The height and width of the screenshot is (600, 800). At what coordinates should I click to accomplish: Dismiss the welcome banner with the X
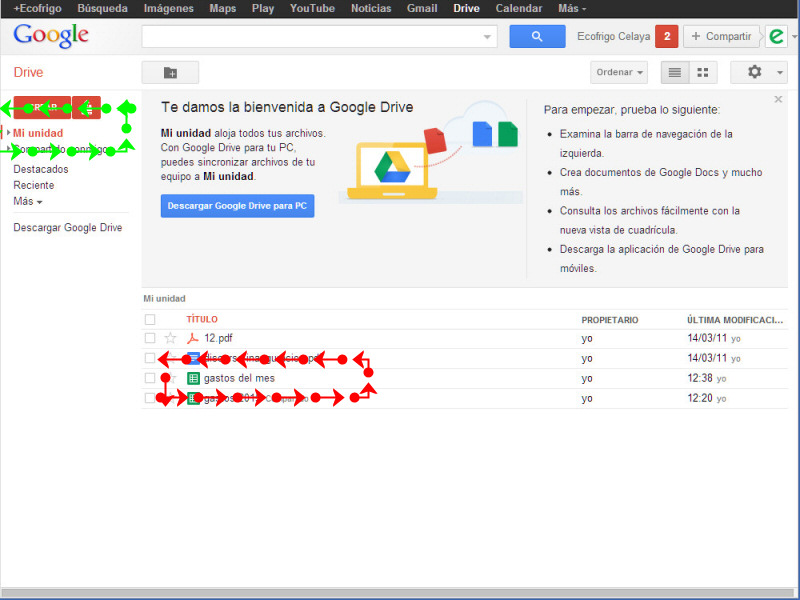[778, 99]
